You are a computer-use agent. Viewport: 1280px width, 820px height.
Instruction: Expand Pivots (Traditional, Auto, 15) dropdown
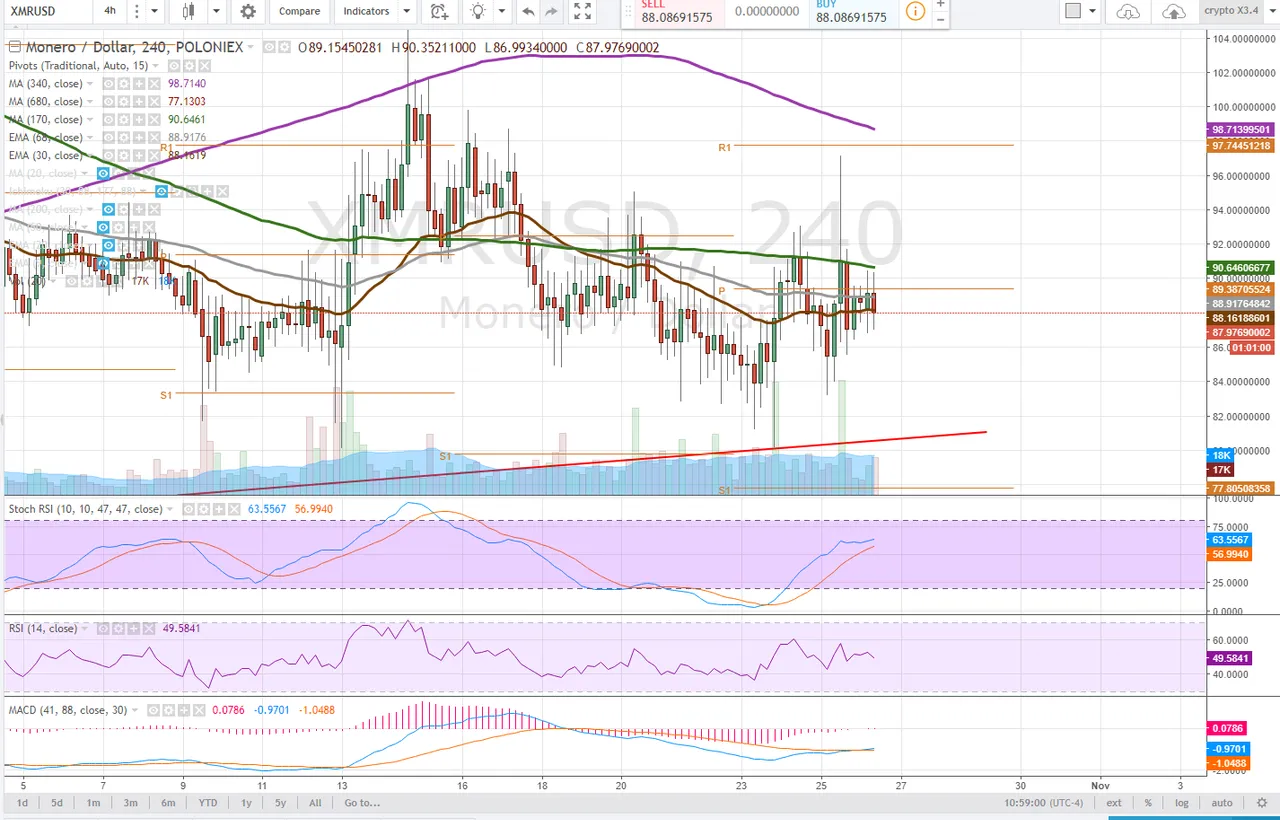click(x=155, y=66)
